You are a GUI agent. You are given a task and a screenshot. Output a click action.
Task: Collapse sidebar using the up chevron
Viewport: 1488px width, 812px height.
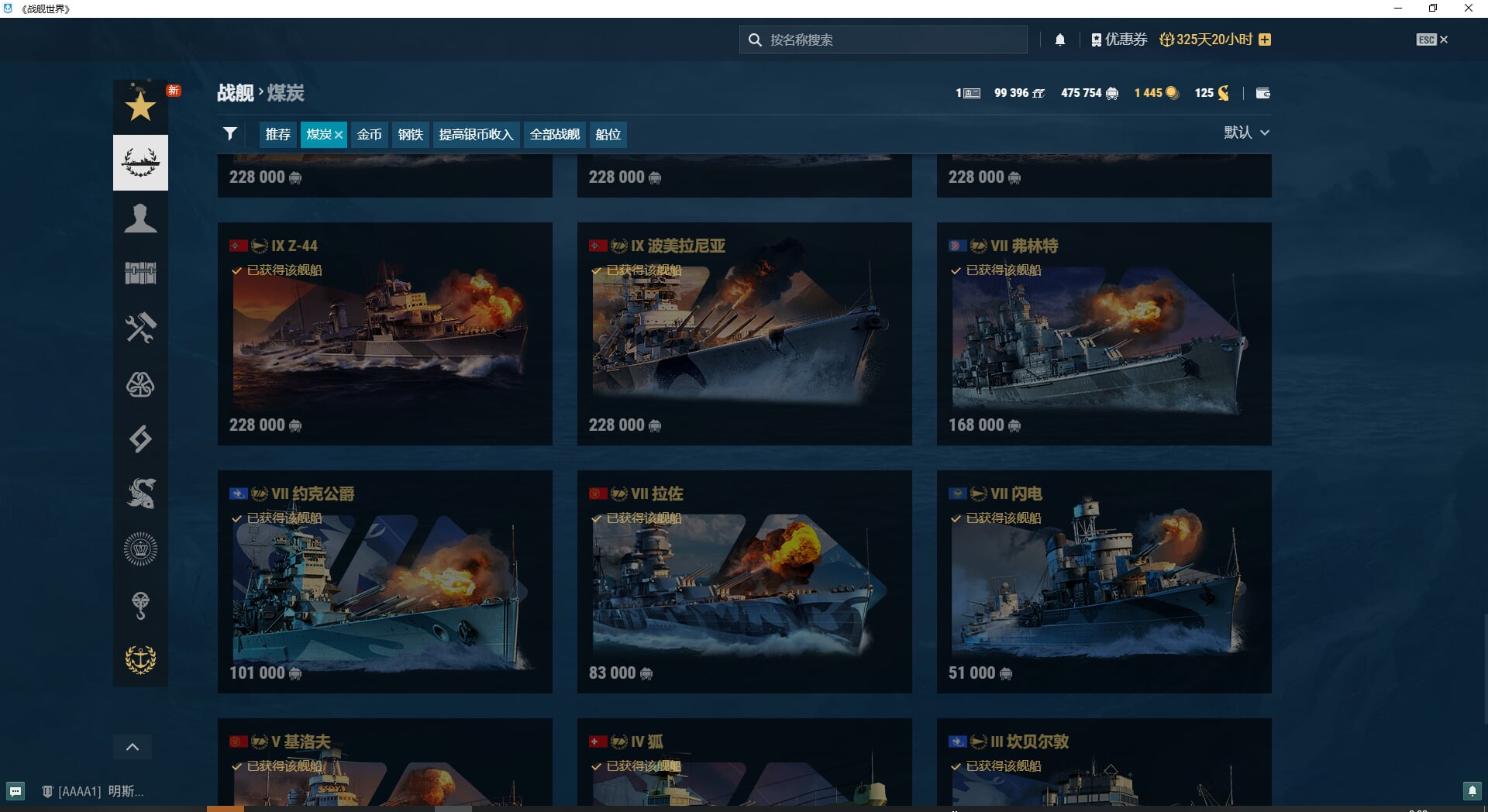click(x=133, y=747)
